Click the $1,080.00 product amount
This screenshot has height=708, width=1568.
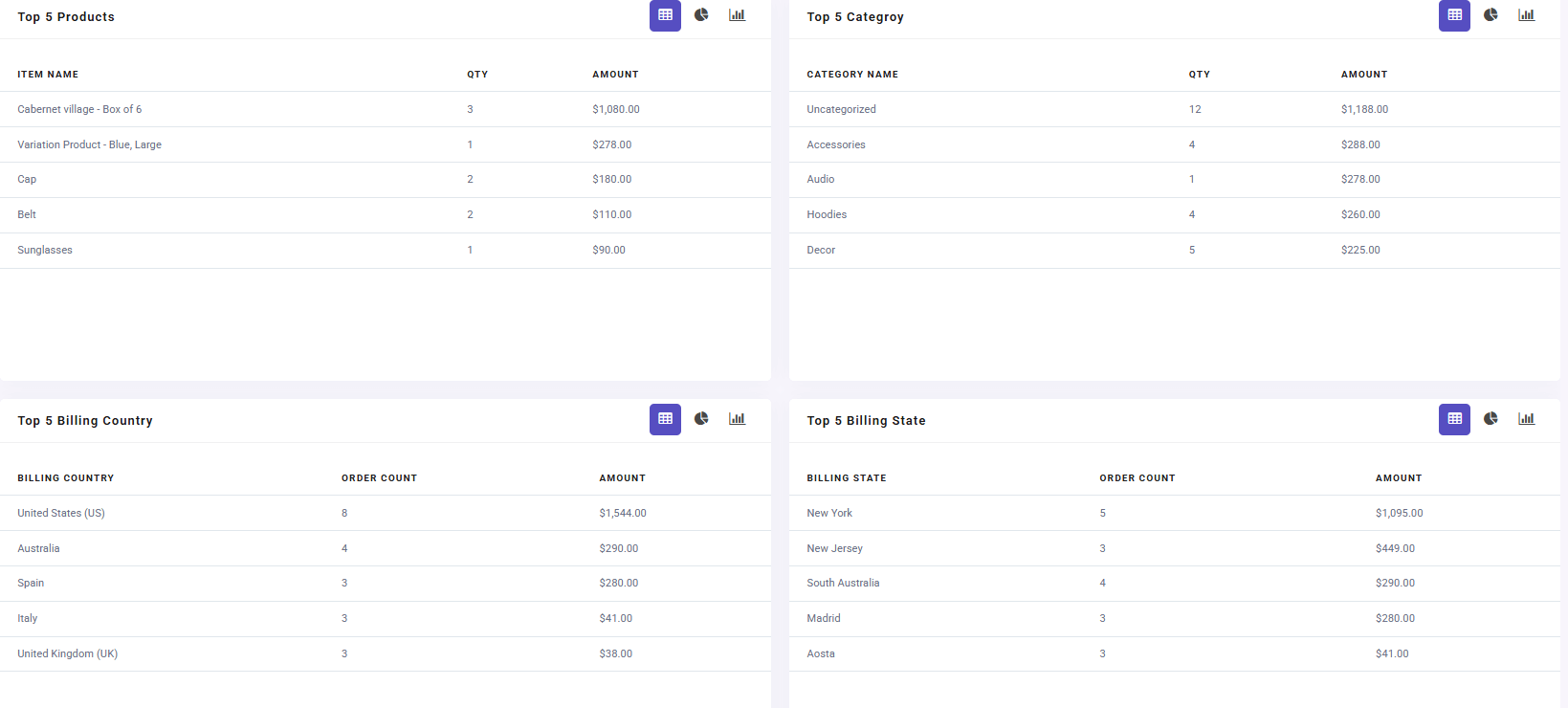616,109
